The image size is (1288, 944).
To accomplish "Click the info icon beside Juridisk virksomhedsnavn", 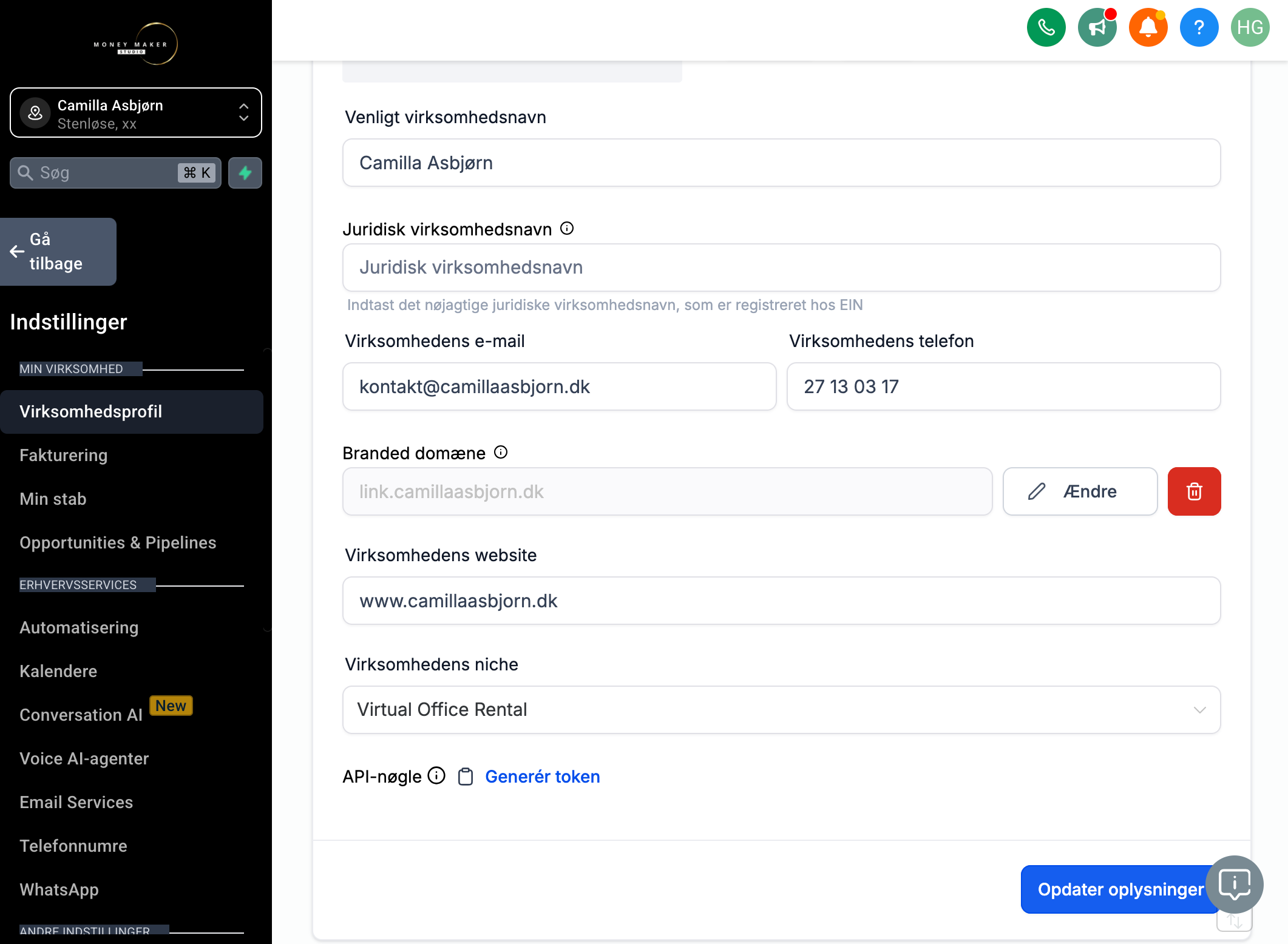I will (567, 229).
